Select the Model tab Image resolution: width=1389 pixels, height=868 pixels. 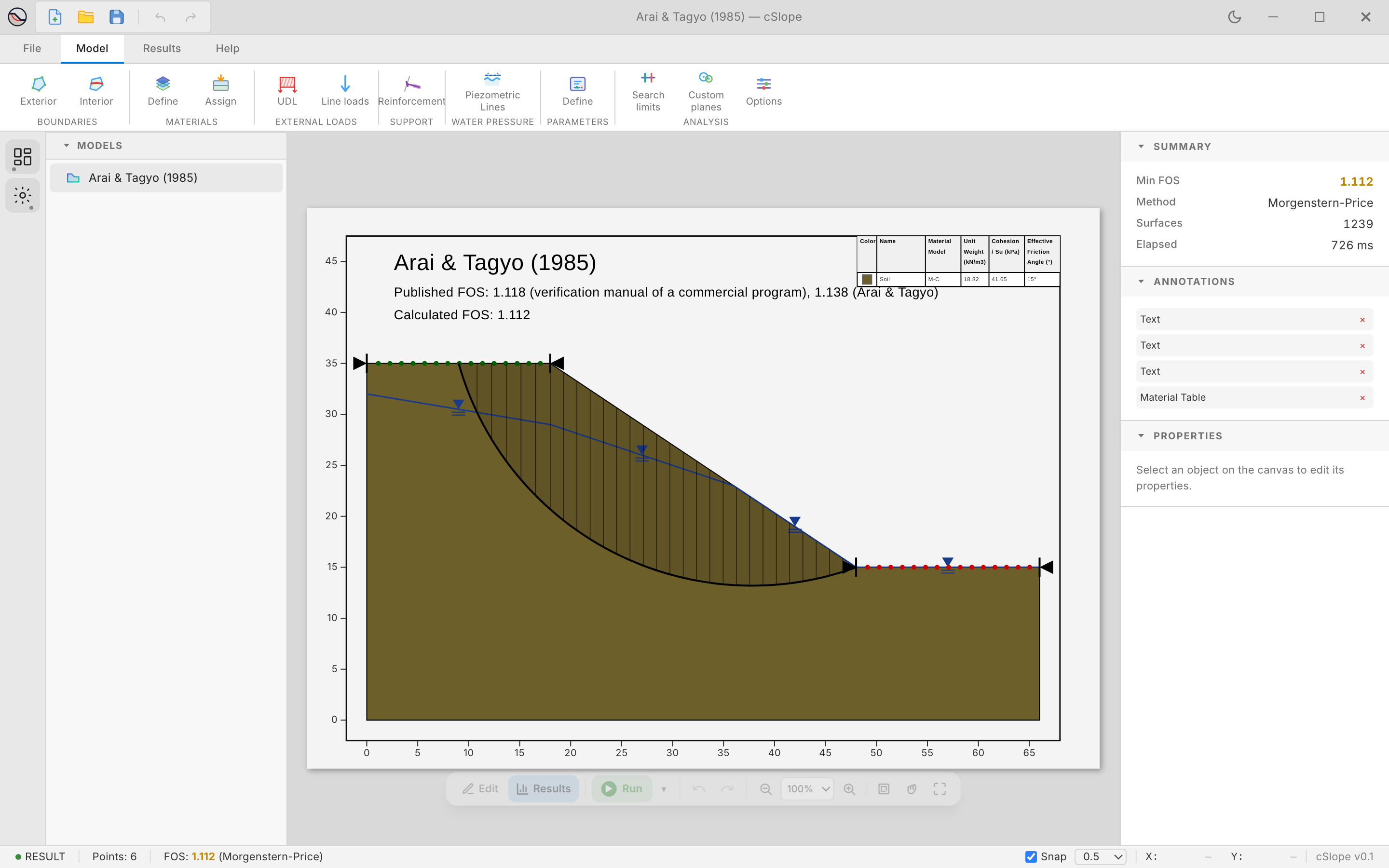coord(92,49)
